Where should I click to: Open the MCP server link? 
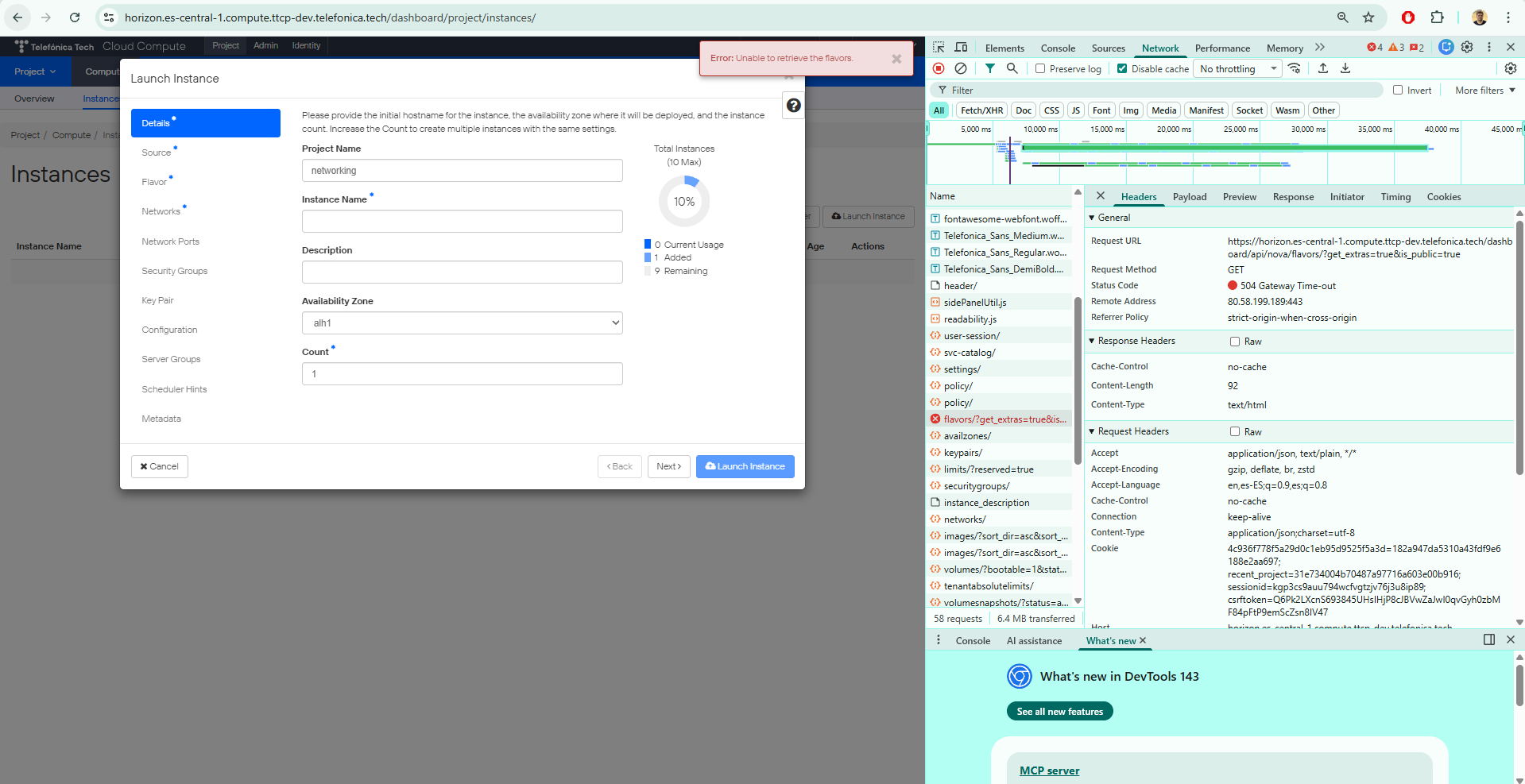click(x=1049, y=770)
